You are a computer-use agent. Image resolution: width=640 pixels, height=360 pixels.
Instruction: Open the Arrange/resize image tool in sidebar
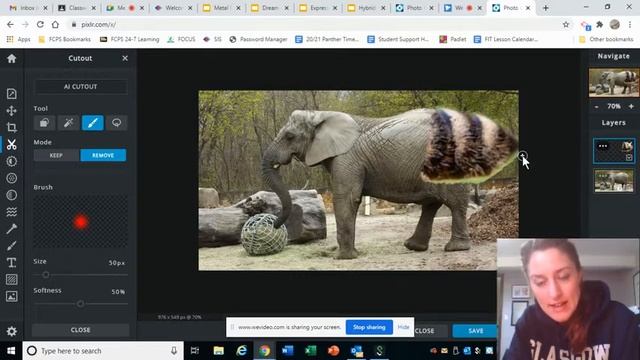11,93
